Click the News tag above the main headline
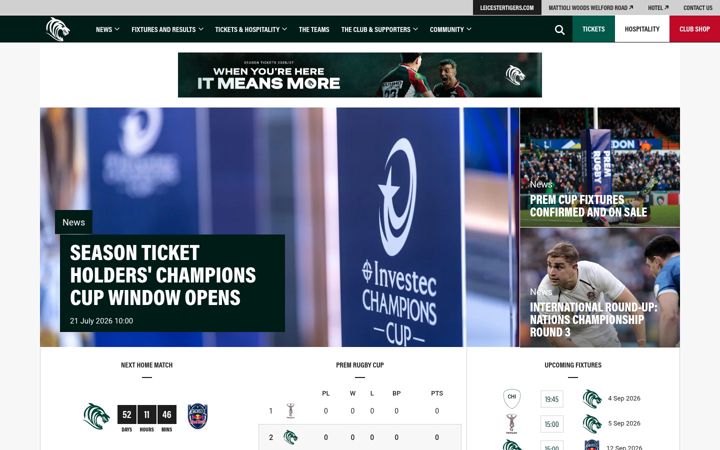This screenshot has height=450, width=720. click(x=73, y=222)
